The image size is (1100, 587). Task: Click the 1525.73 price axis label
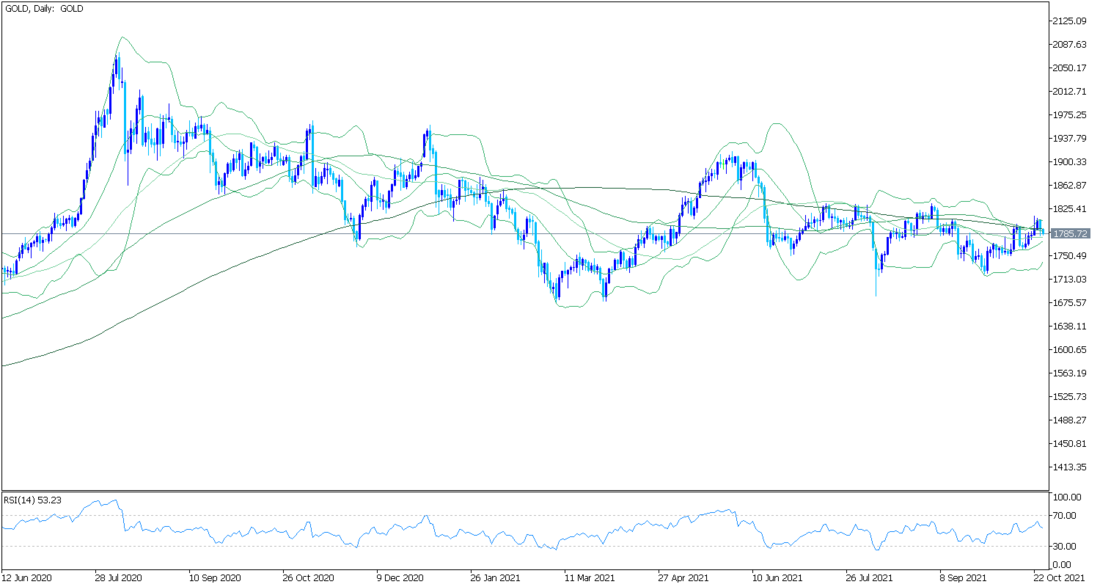(1069, 397)
